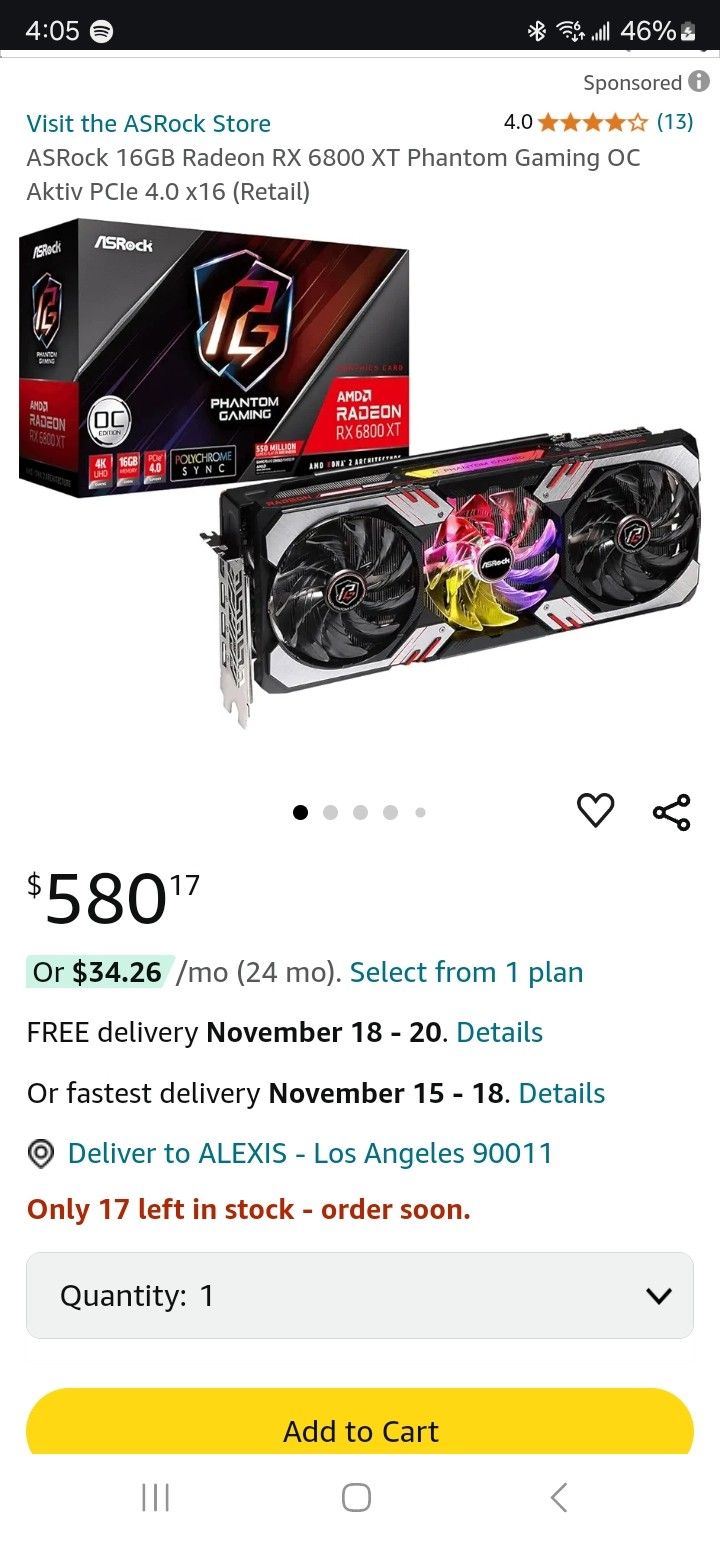Change the Deliver to ALEXIS address
Screen dimensions: 720x1544
click(310, 1154)
